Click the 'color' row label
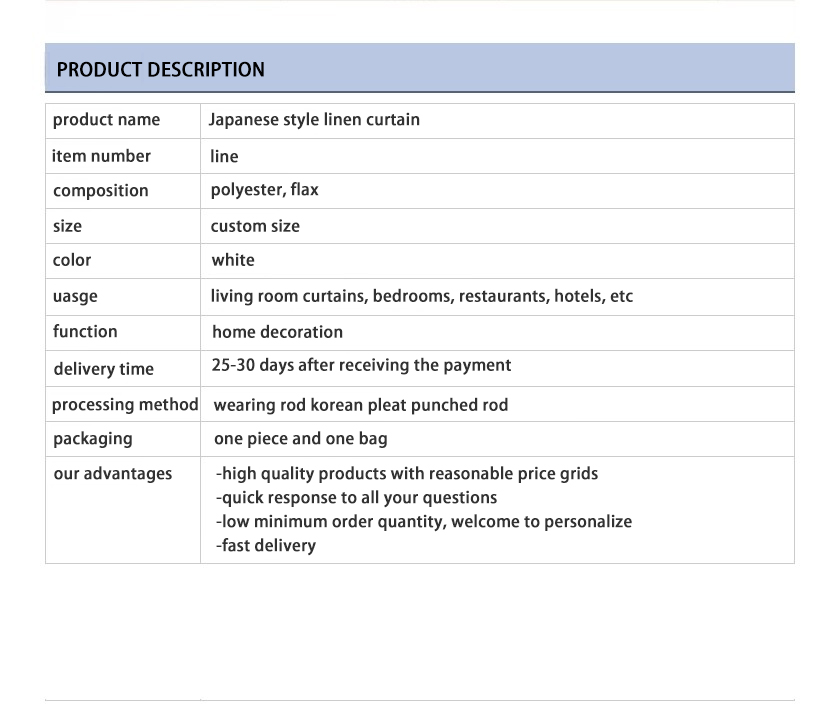 tap(72, 260)
